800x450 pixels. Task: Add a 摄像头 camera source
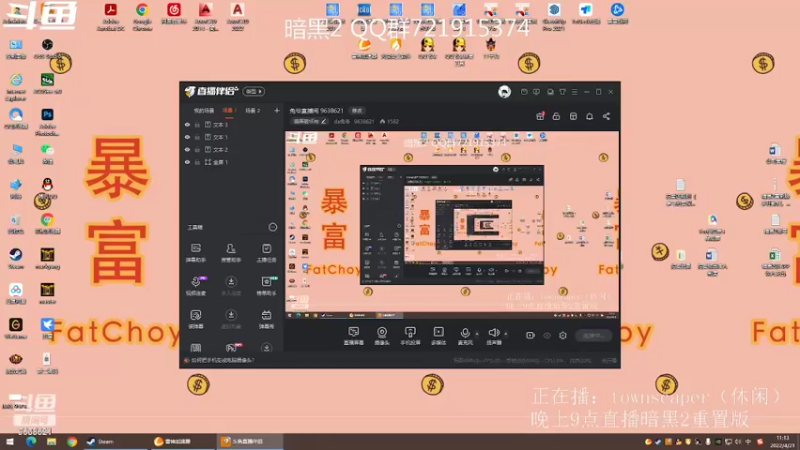[382, 336]
